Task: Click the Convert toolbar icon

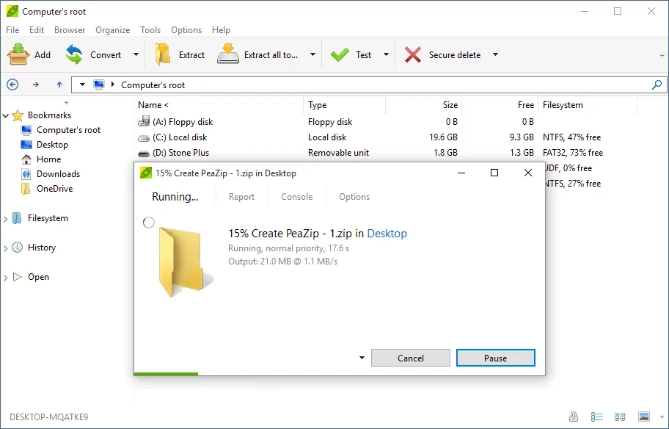Action: (x=75, y=55)
